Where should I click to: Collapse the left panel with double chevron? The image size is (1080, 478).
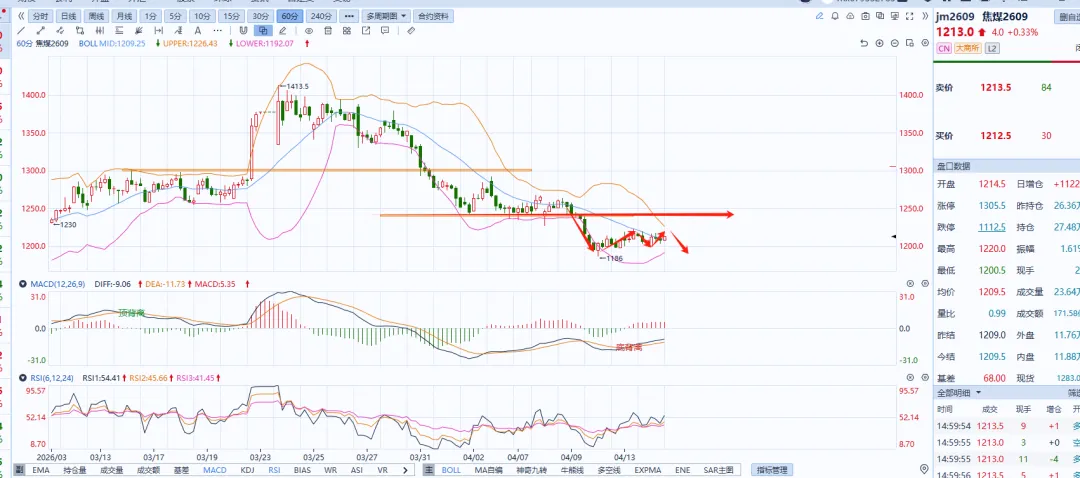tap(21, 16)
